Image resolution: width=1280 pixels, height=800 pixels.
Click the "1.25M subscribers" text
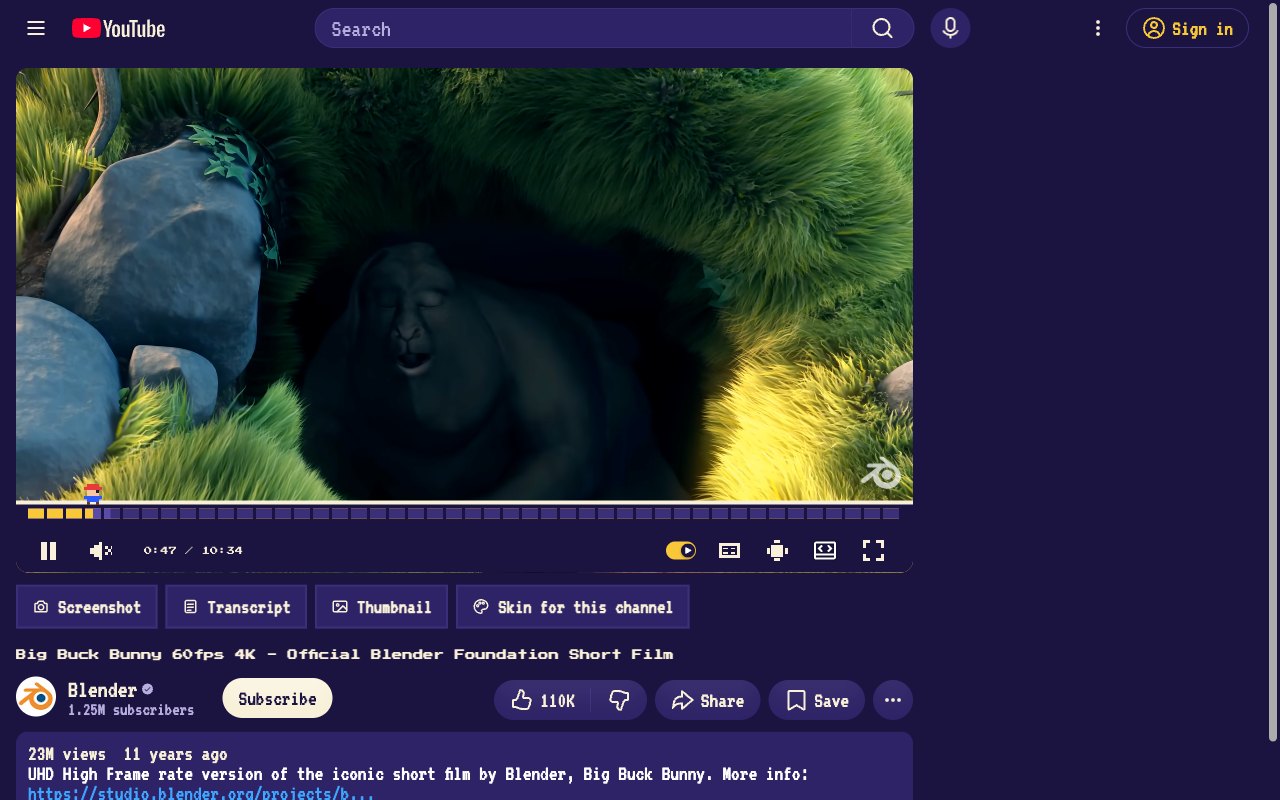coord(131,710)
